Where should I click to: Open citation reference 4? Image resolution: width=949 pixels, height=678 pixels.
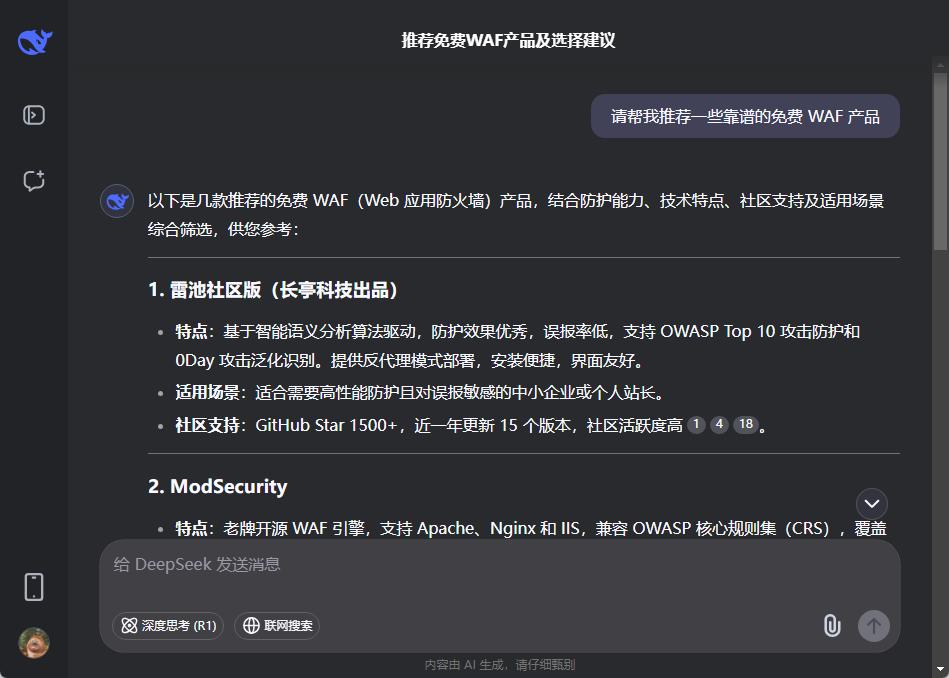click(719, 424)
